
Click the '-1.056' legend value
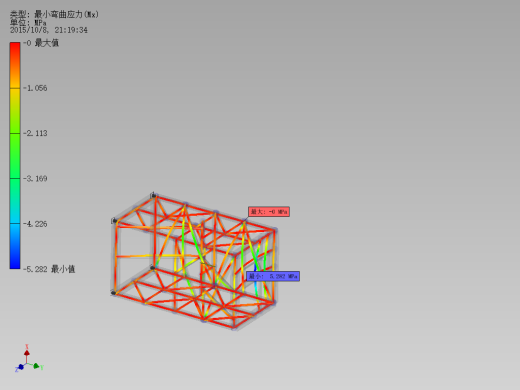click(35, 88)
